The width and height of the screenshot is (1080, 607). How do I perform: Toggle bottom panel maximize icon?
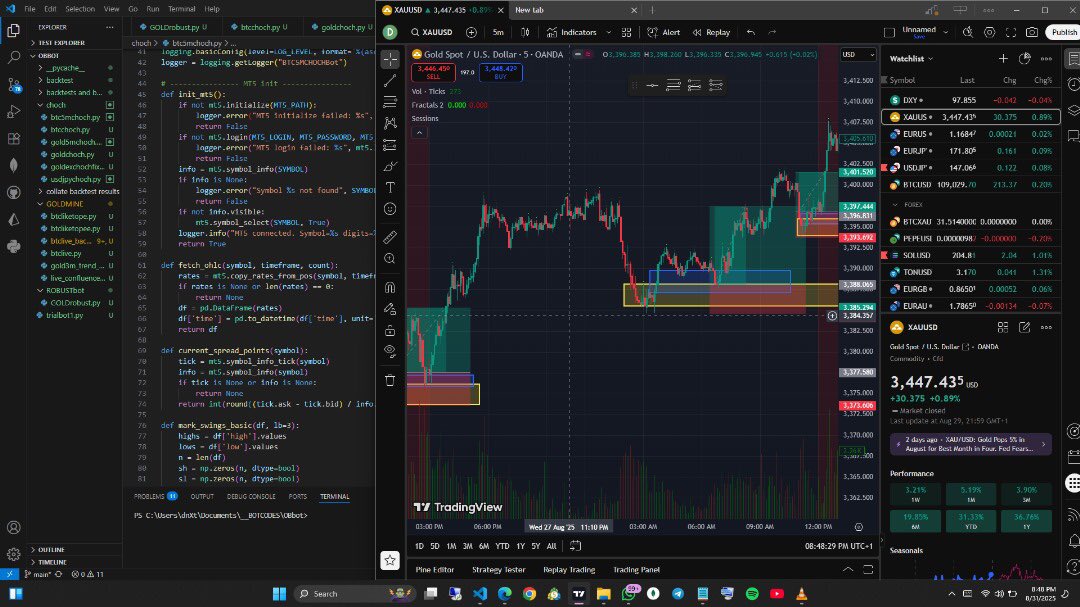[868, 570]
